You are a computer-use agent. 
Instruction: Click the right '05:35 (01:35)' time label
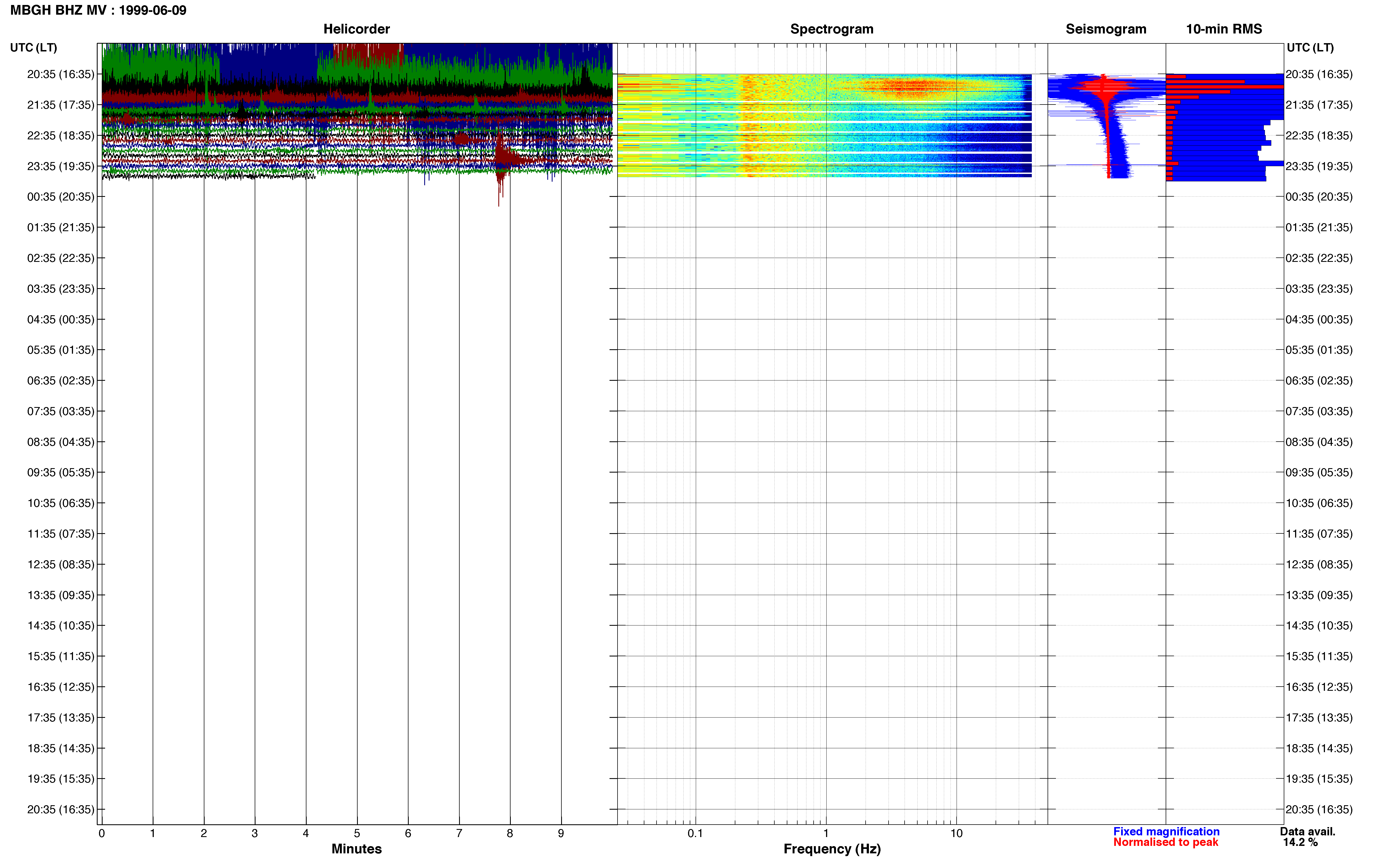1319,350
